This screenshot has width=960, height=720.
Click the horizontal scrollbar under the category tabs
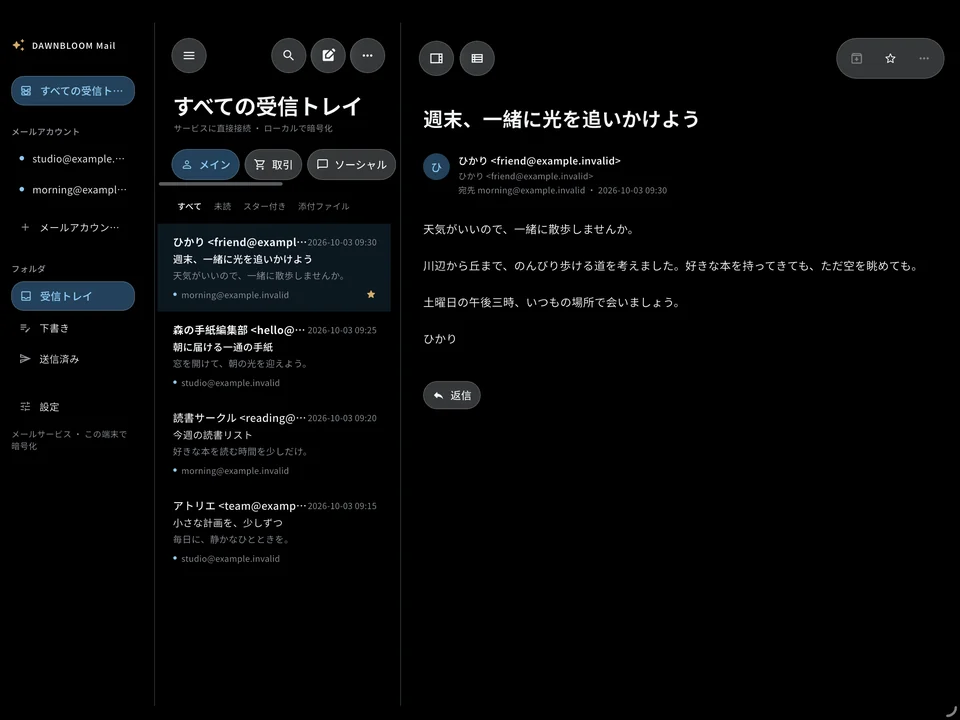click(x=221, y=184)
